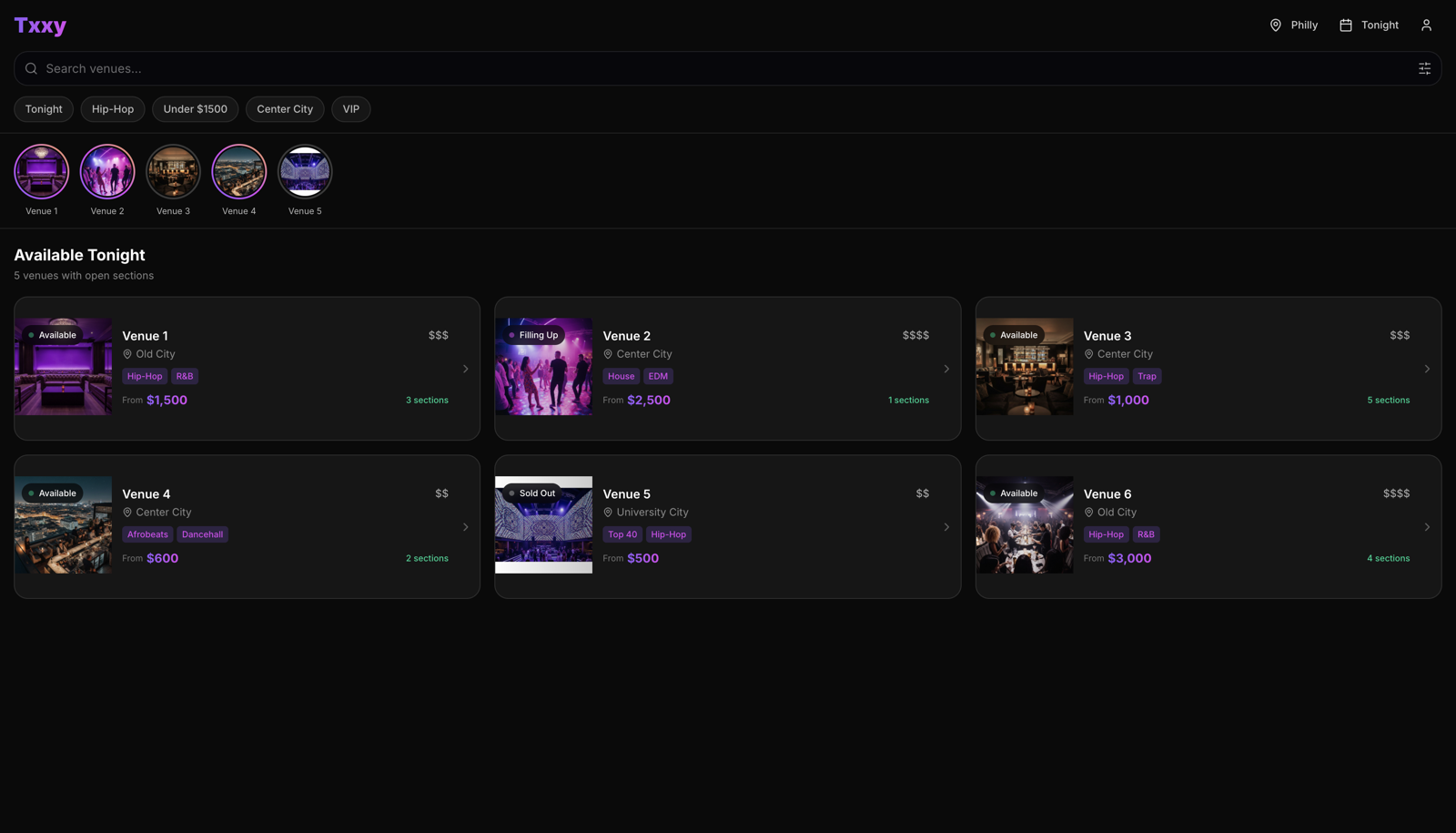Click the Sold Out status badge

532,493
